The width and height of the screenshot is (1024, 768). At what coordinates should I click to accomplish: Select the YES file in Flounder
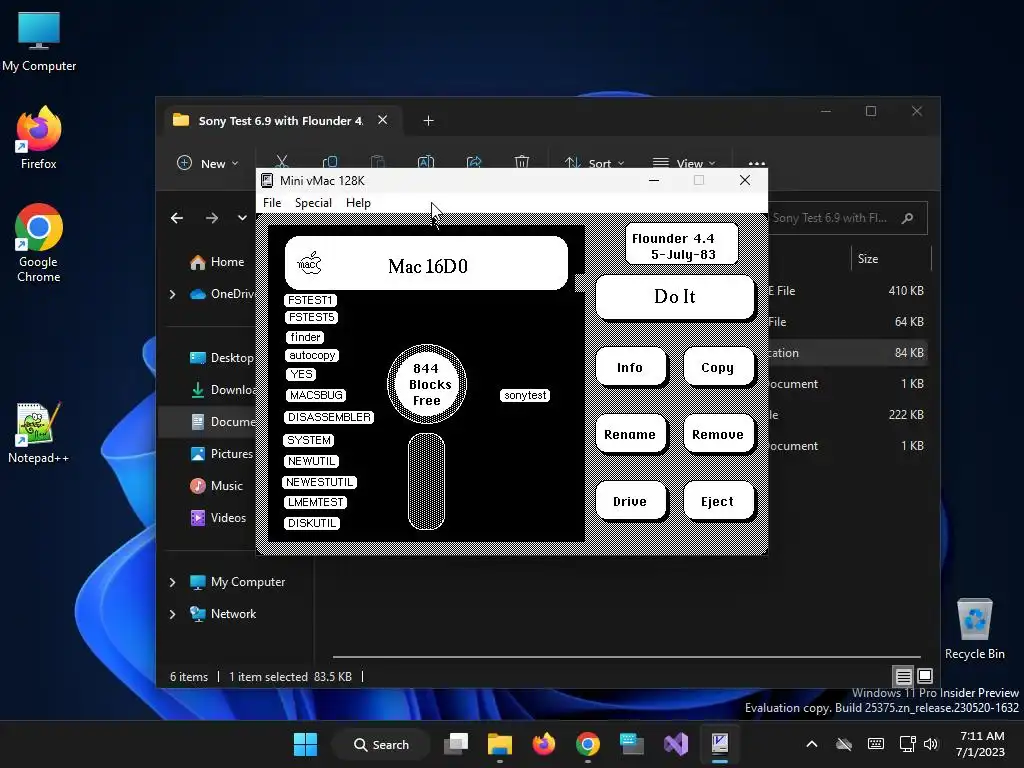click(301, 374)
